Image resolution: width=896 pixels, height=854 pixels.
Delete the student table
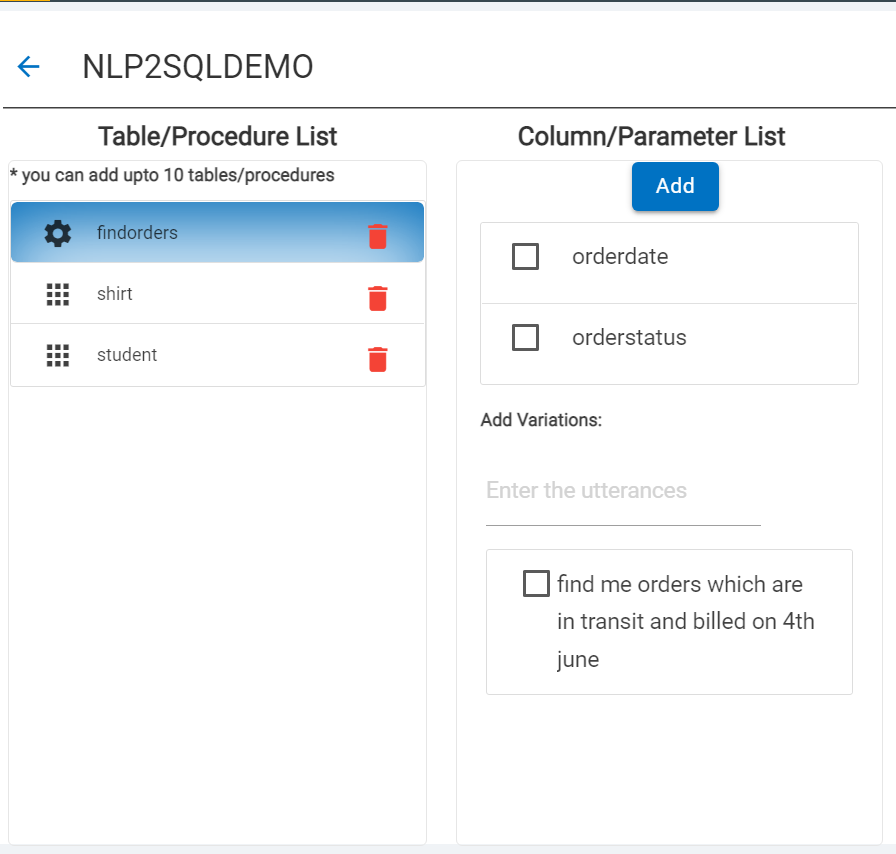(377, 359)
